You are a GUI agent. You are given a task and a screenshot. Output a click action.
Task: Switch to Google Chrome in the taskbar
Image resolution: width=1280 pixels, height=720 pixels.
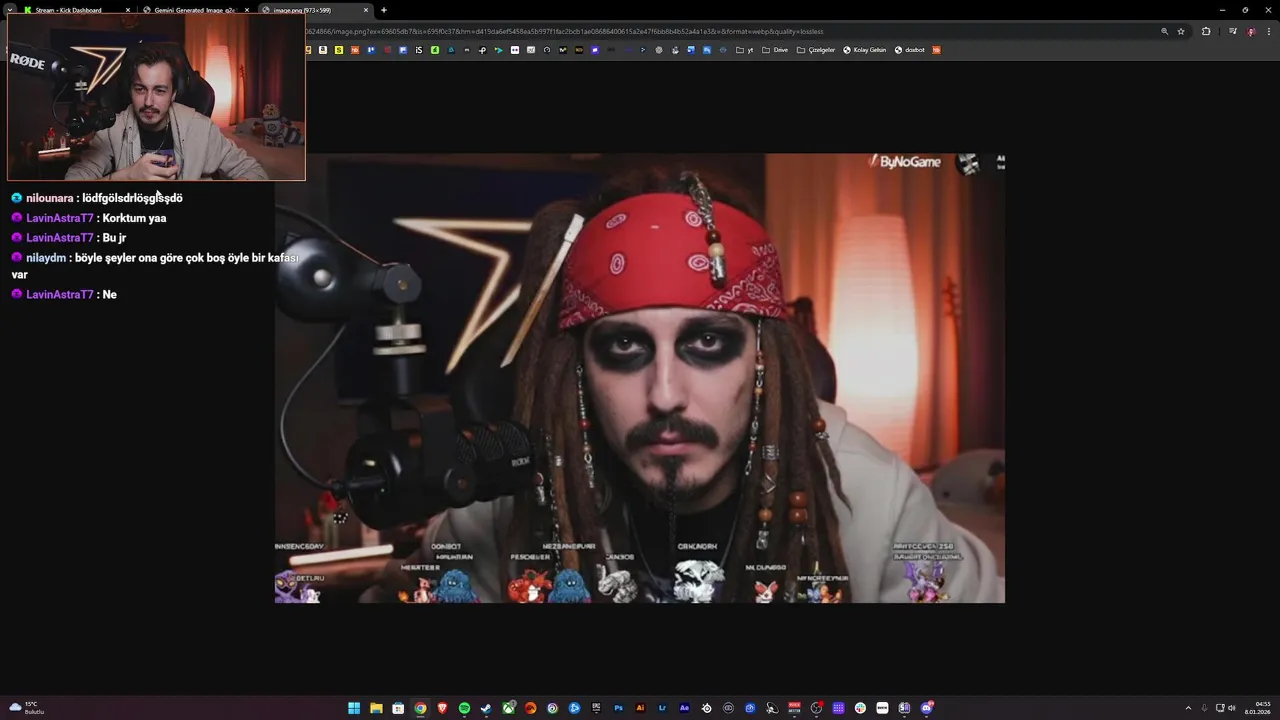tap(421, 708)
